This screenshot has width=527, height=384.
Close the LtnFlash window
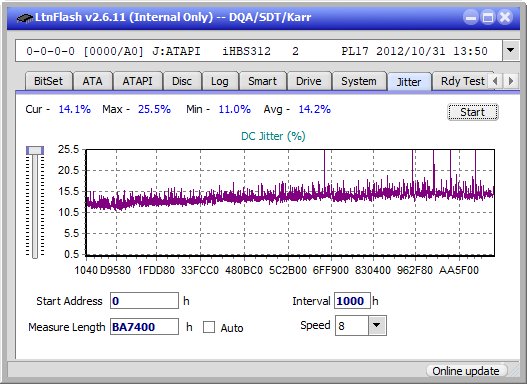505,17
